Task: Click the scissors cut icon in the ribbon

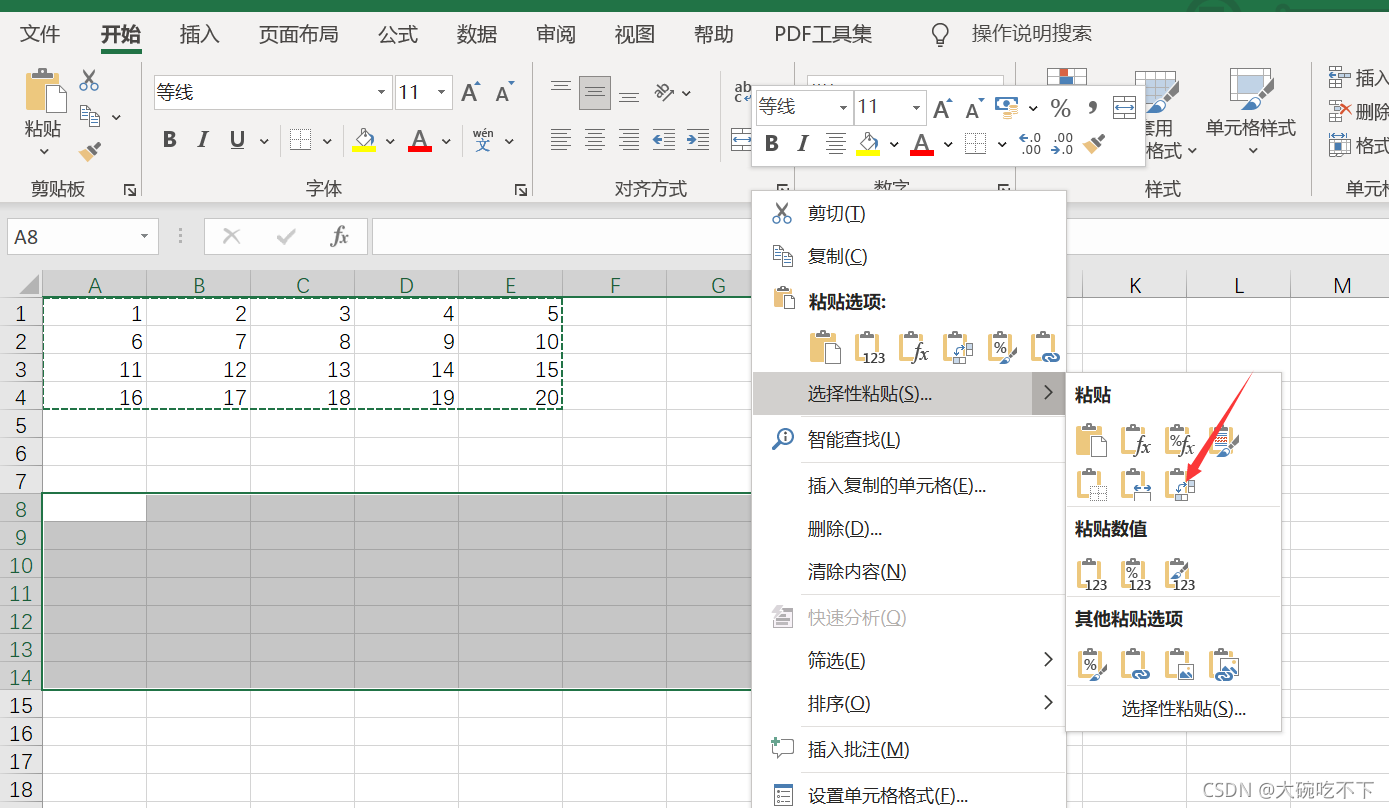Action: (89, 80)
